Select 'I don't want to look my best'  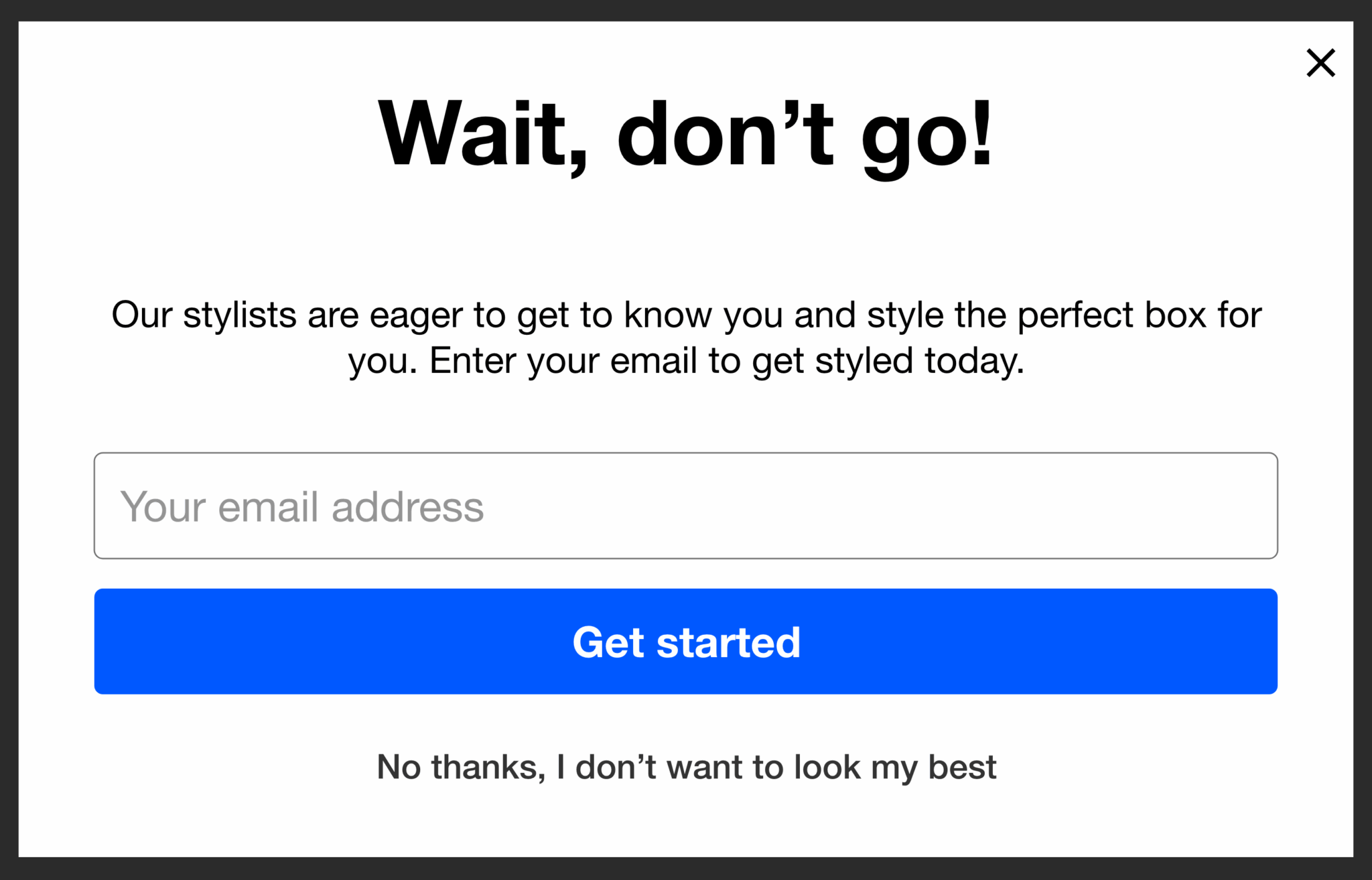pyautogui.click(x=777, y=767)
